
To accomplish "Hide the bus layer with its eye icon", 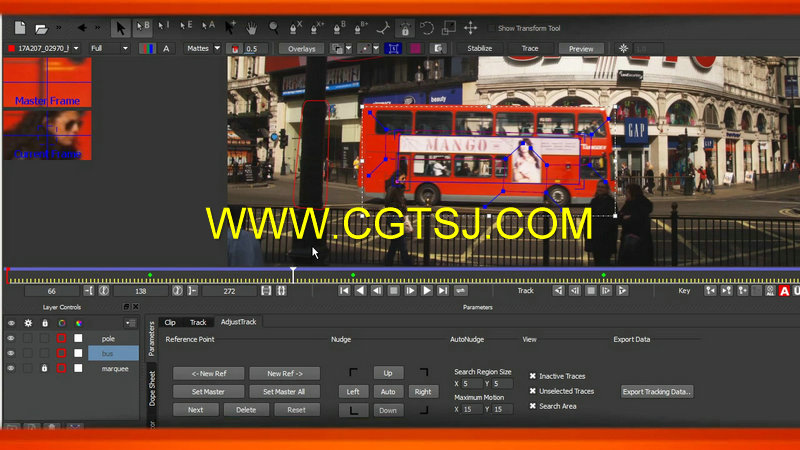I will pos(11,353).
